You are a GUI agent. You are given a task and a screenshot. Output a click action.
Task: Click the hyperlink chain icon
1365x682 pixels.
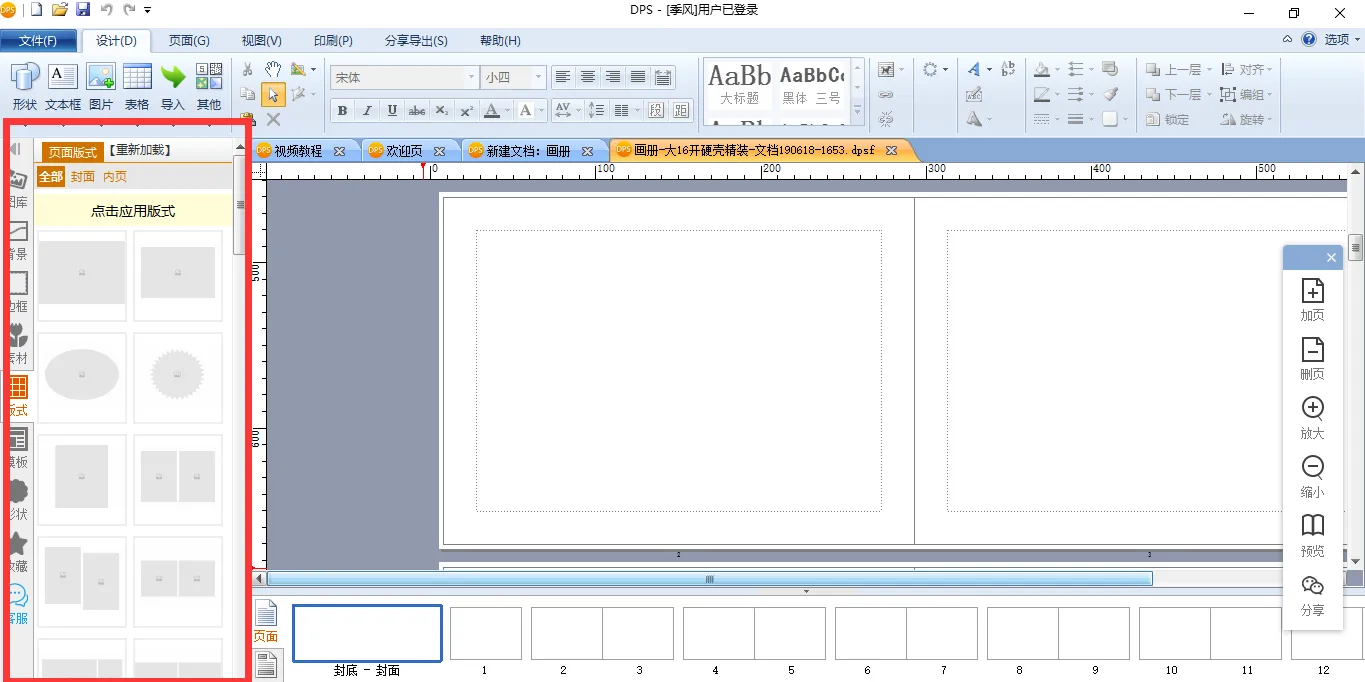point(886,94)
